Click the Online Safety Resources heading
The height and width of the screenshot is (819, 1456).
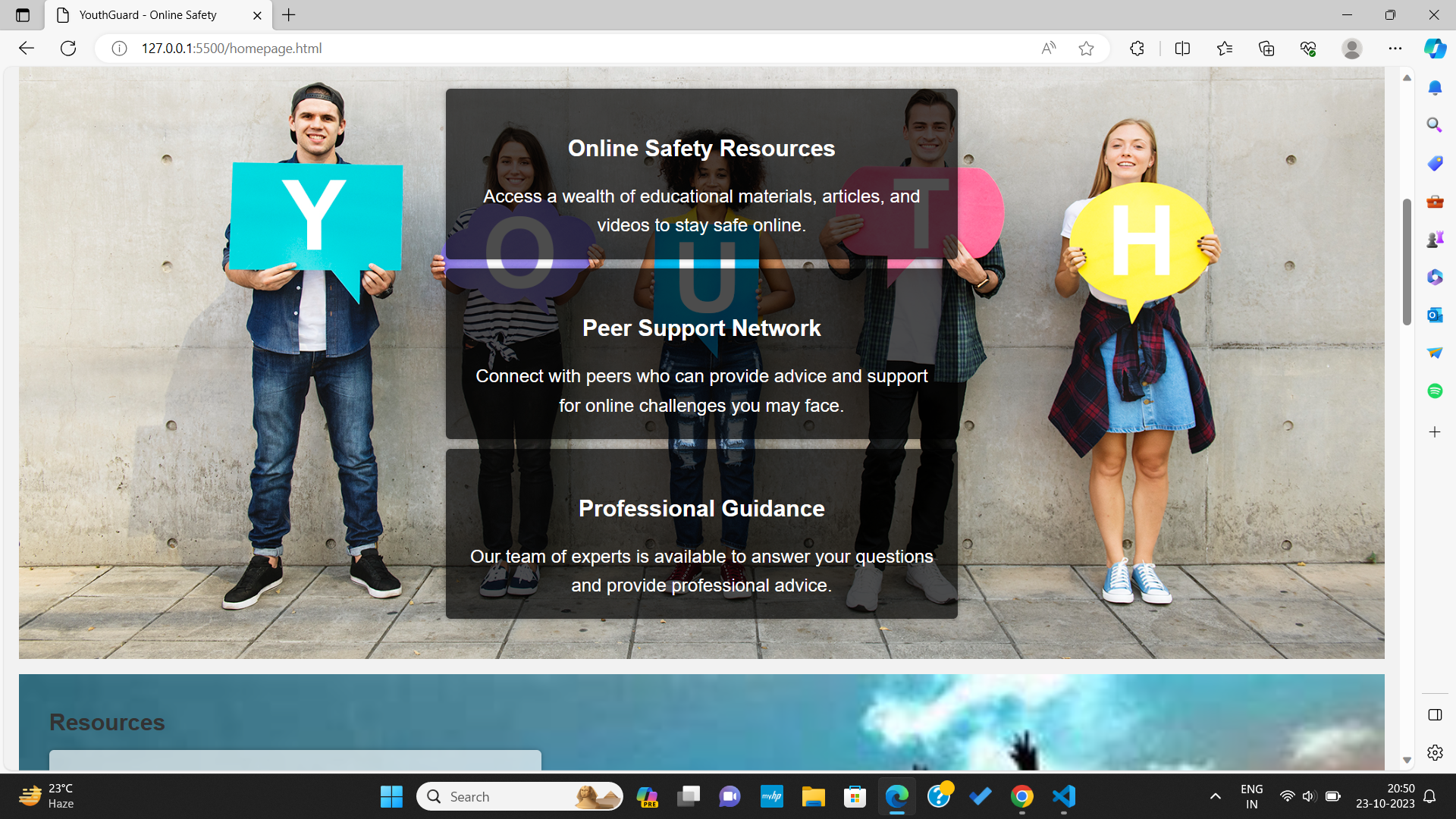[x=701, y=149]
